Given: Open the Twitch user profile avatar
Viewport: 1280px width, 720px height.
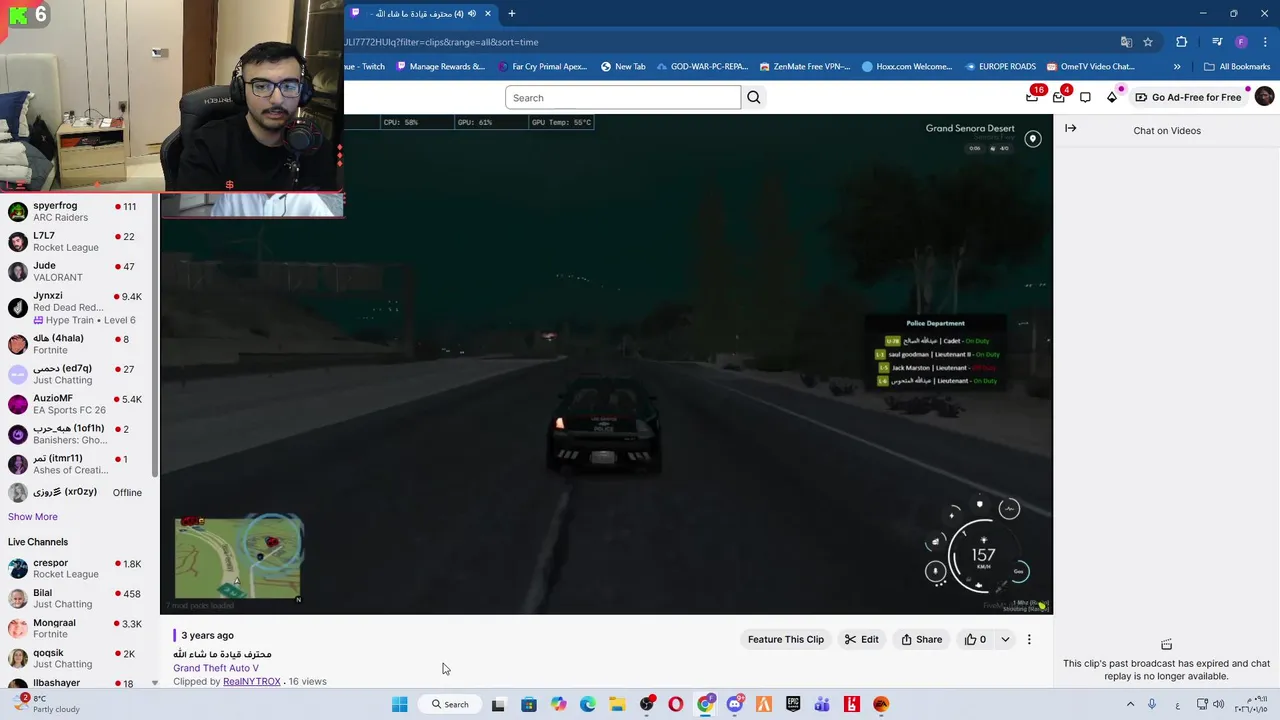Looking at the screenshot, I should 1264,97.
